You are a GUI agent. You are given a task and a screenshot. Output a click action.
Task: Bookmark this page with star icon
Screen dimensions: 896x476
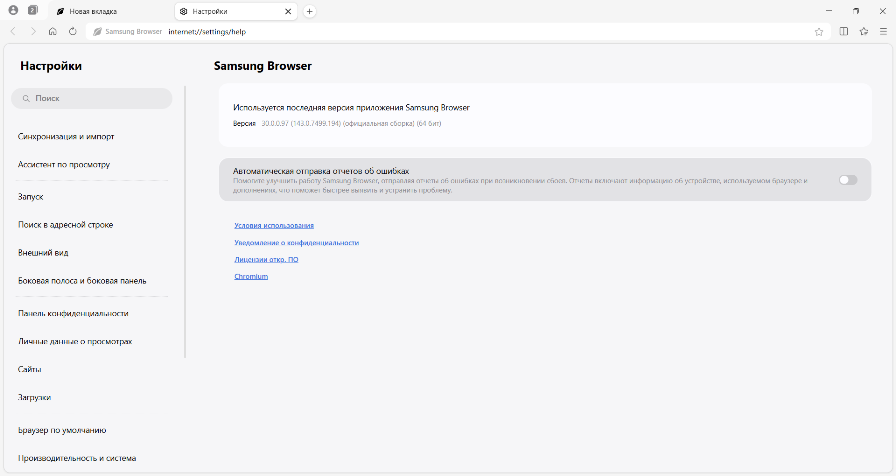click(x=819, y=32)
